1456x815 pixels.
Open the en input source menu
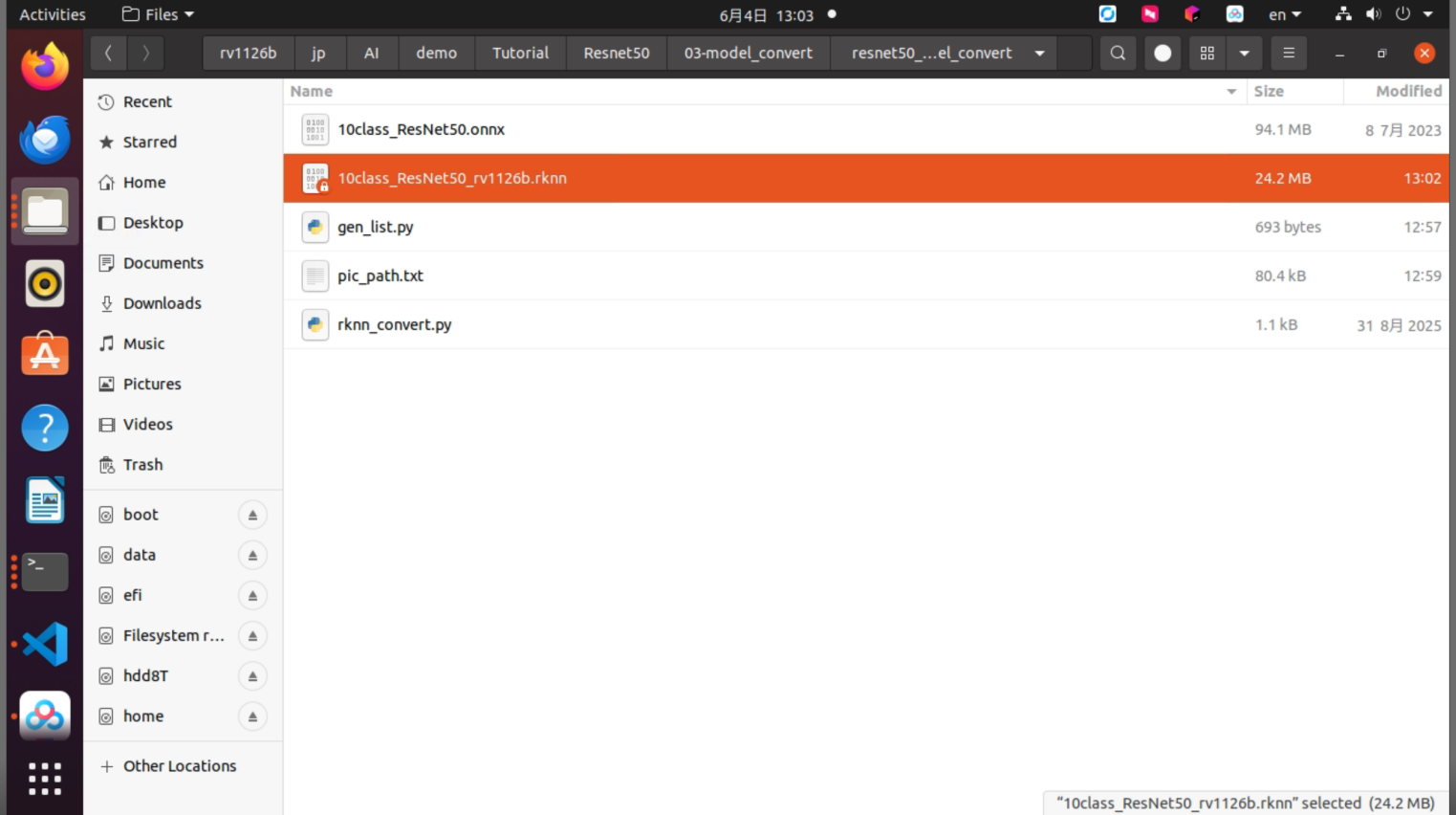pyautogui.click(x=1285, y=14)
